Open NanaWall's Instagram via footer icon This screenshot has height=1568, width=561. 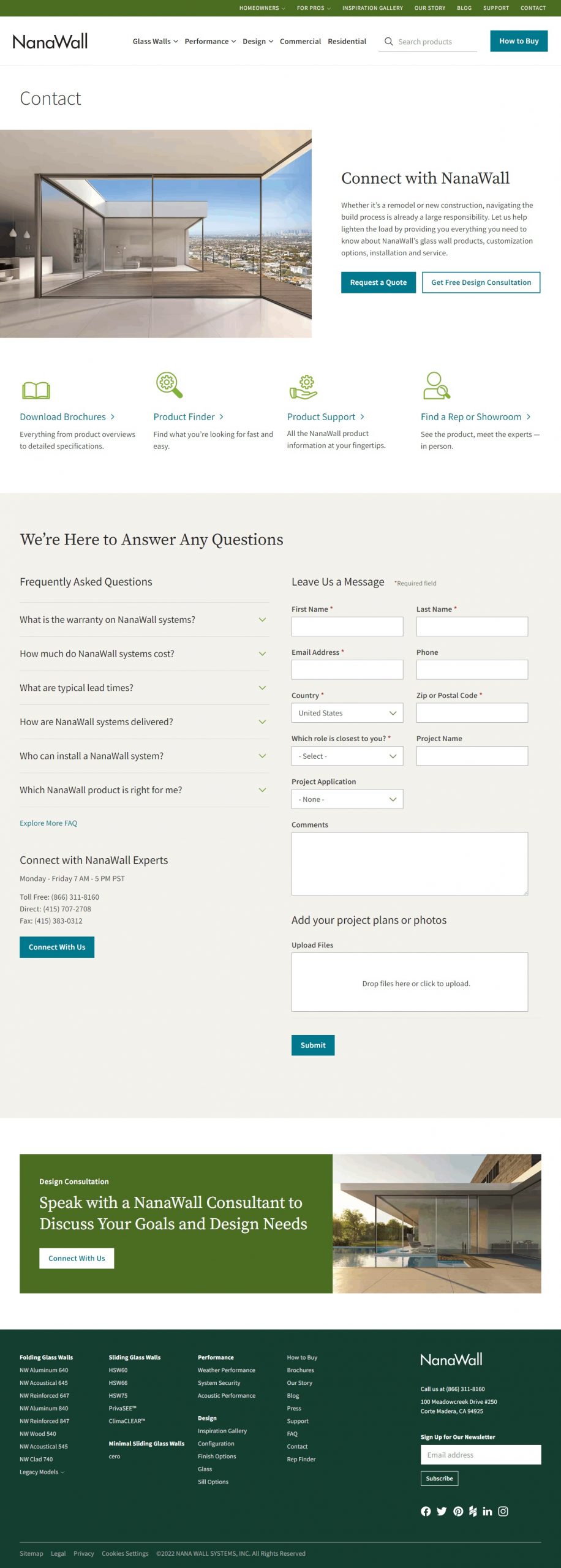point(503,1512)
